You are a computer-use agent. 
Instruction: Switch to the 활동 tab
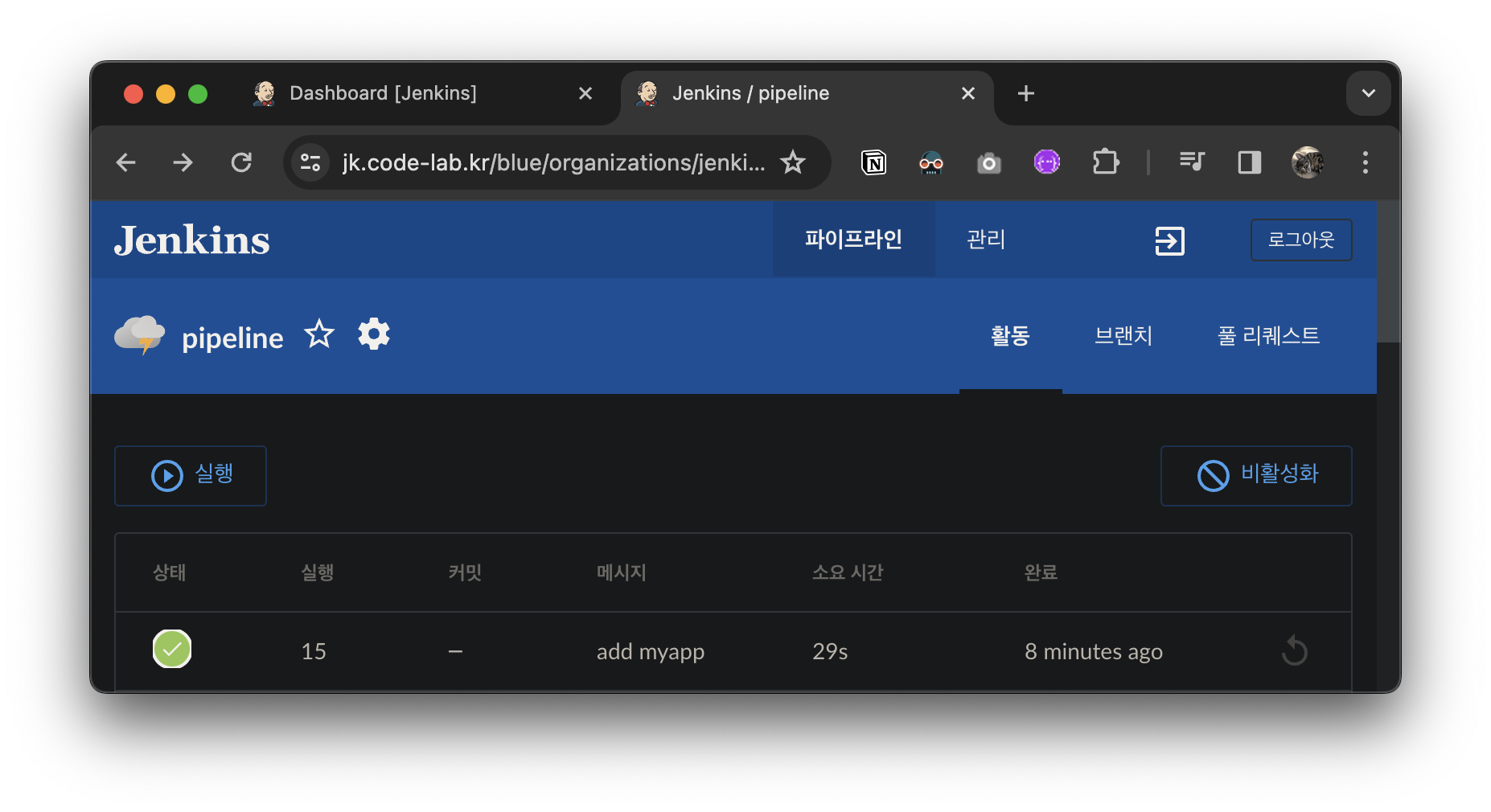point(1010,336)
